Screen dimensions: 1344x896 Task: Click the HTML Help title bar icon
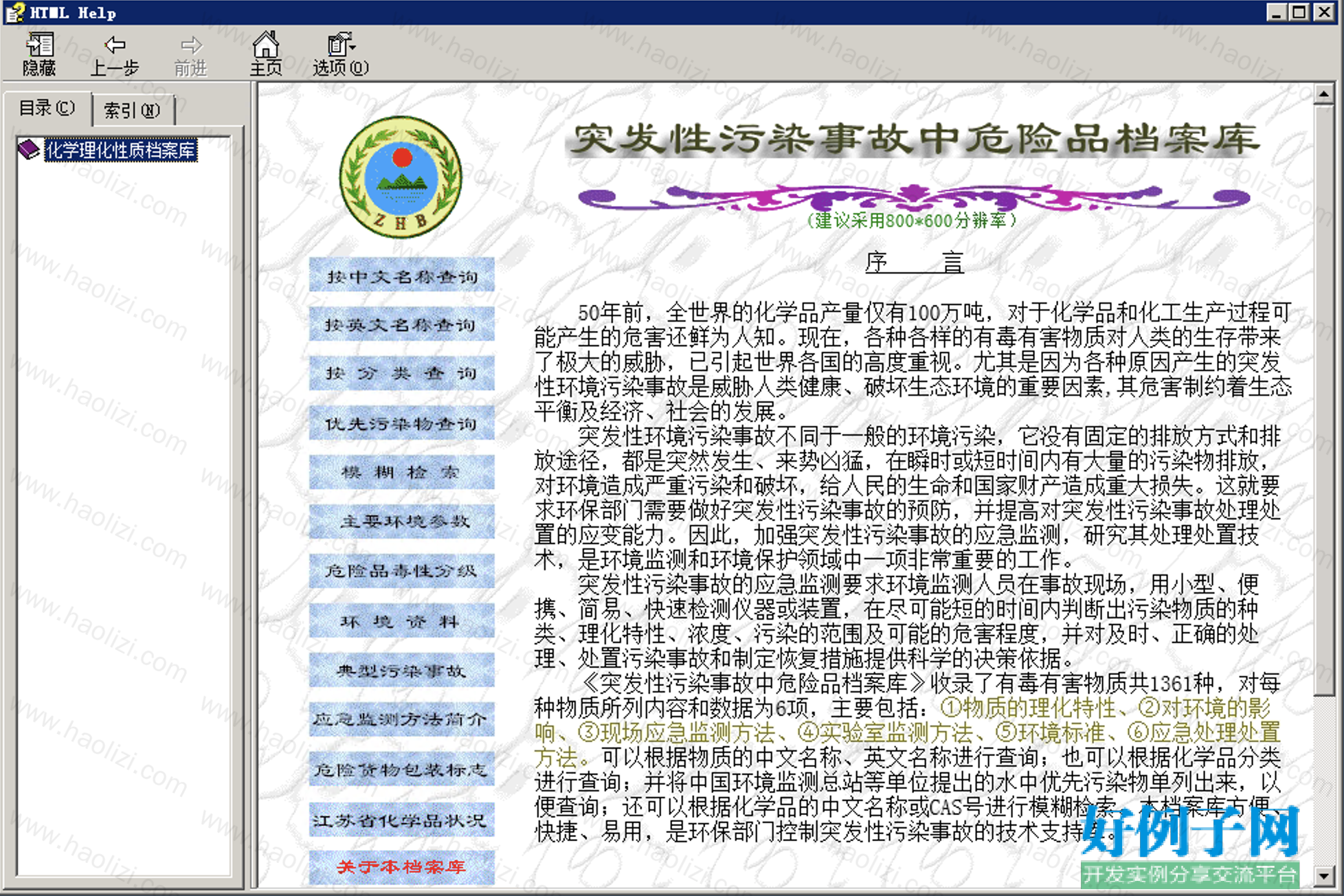14,12
